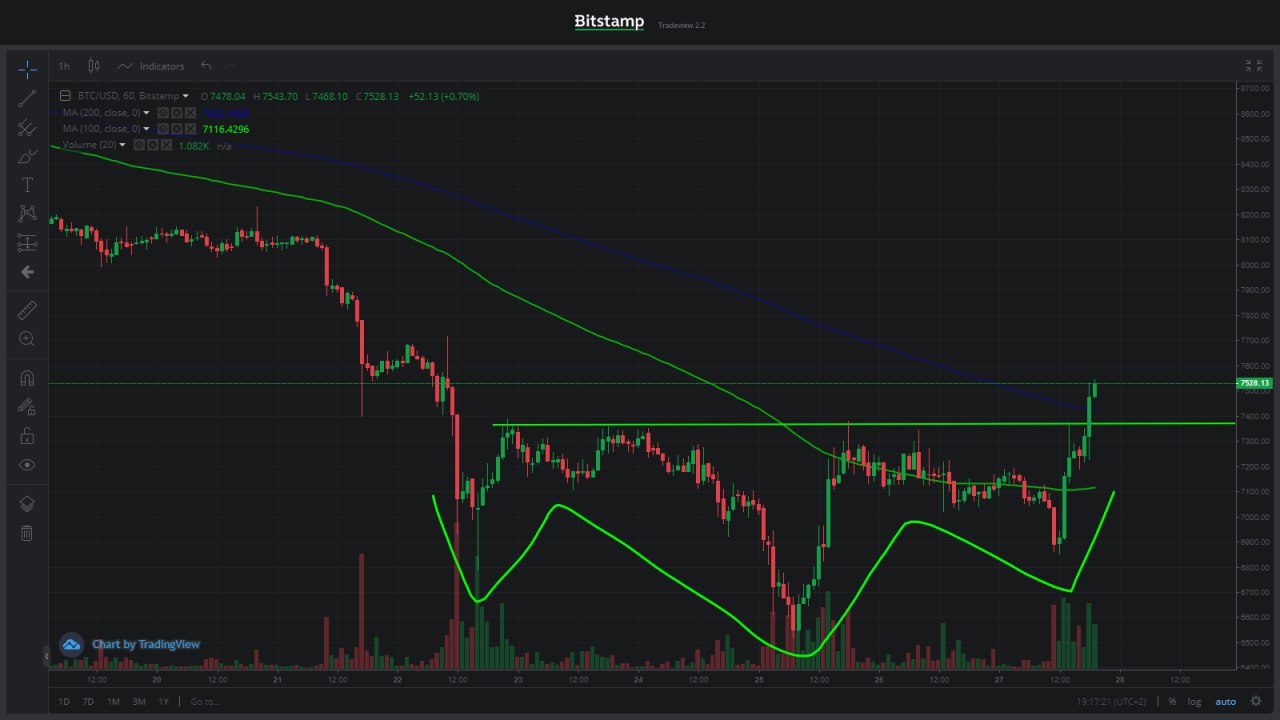Toggle hide all drawings eye icon
This screenshot has height=720, width=1280.
(27, 465)
